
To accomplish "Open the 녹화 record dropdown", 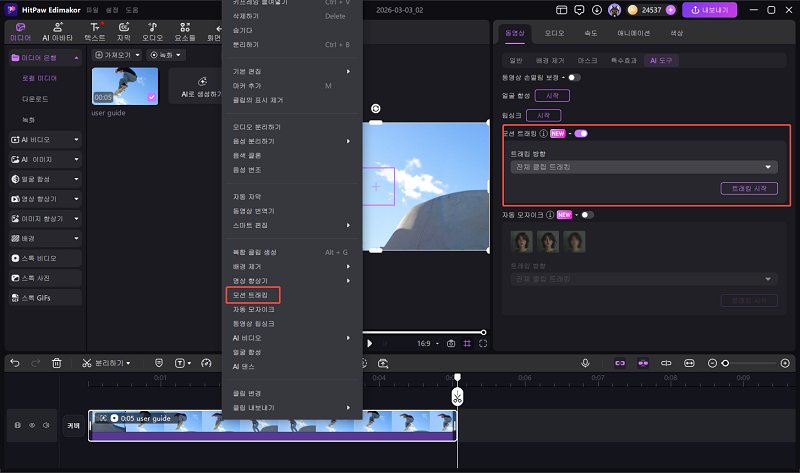I will pyautogui.click(x=166, y=55).
